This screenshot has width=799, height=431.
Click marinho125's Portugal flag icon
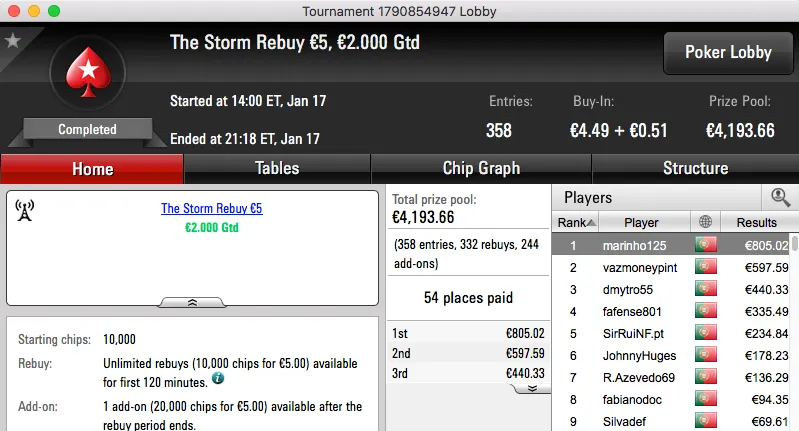(x=707, y=245)
